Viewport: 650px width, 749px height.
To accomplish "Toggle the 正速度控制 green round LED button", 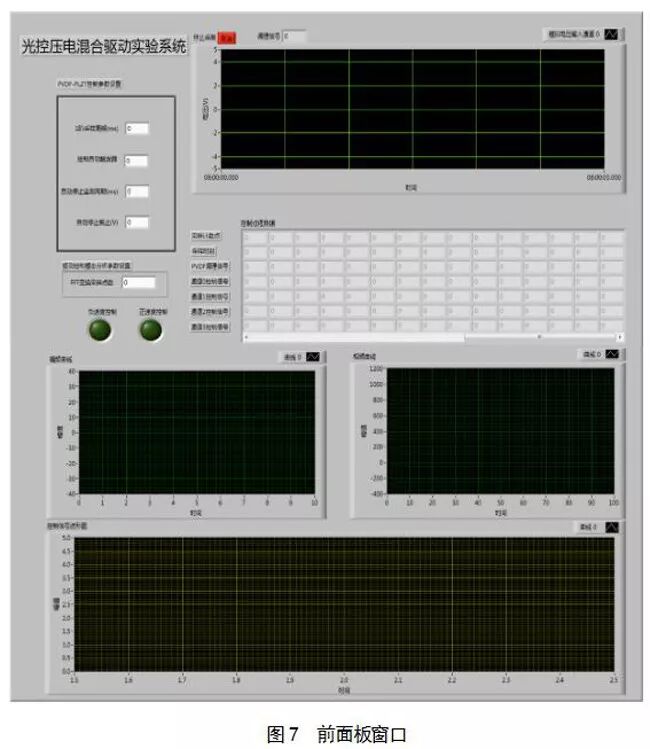I will pyautogui.click(x=151, y=330).
